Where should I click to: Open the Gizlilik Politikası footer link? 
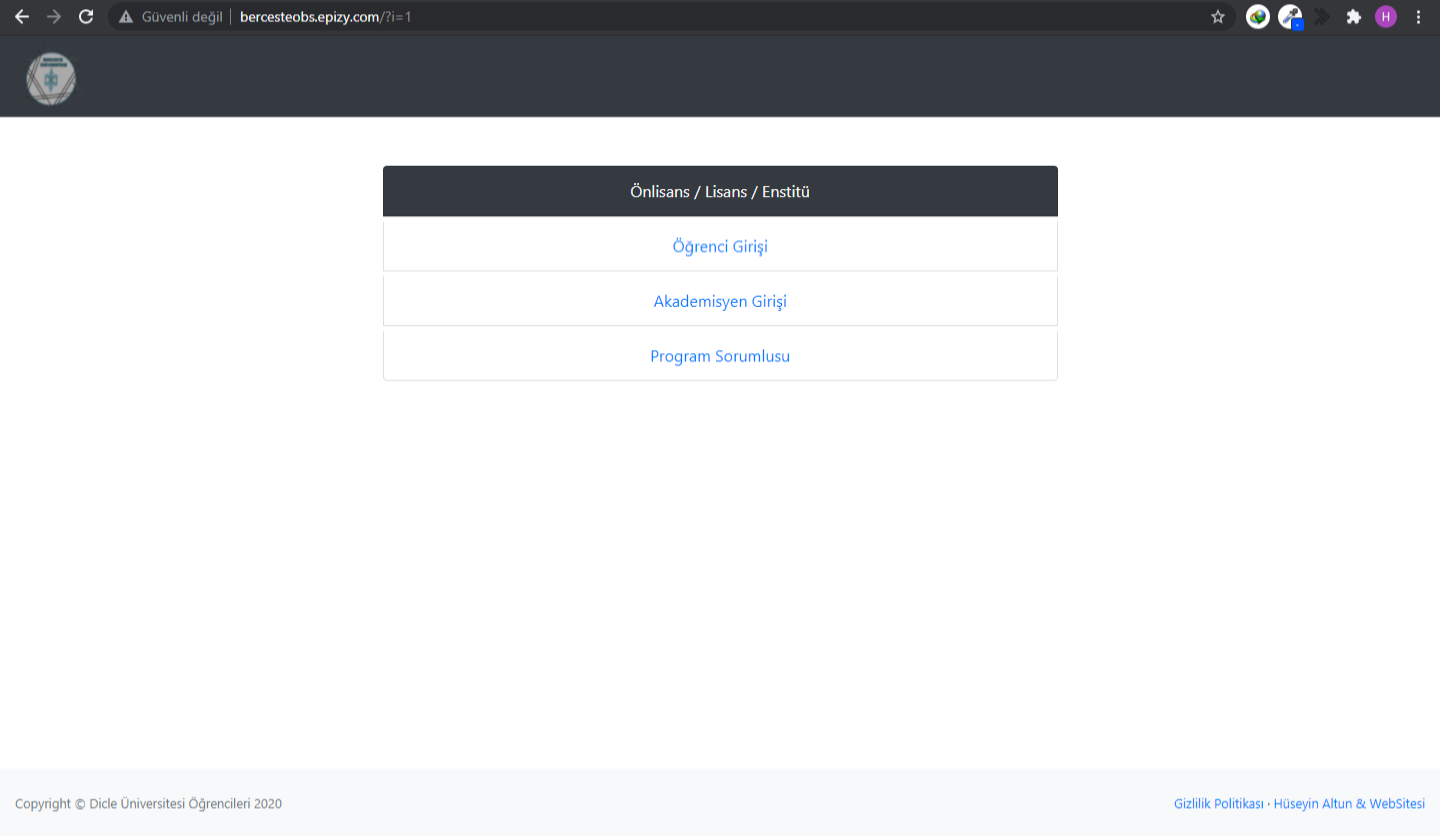pyautogui.click(x=1218, y=803)
